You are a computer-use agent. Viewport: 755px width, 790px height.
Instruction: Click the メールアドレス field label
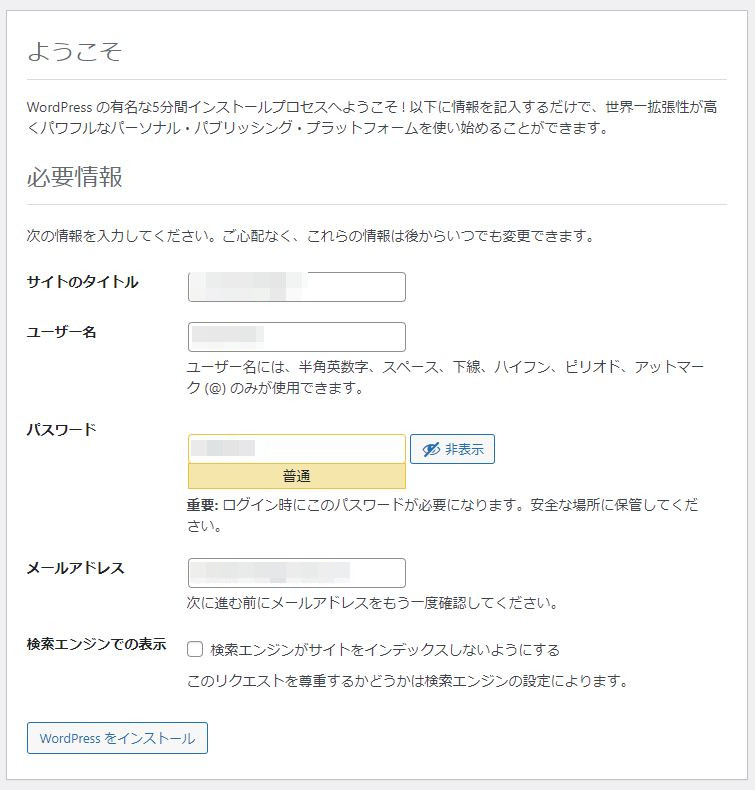click(75, 568)
